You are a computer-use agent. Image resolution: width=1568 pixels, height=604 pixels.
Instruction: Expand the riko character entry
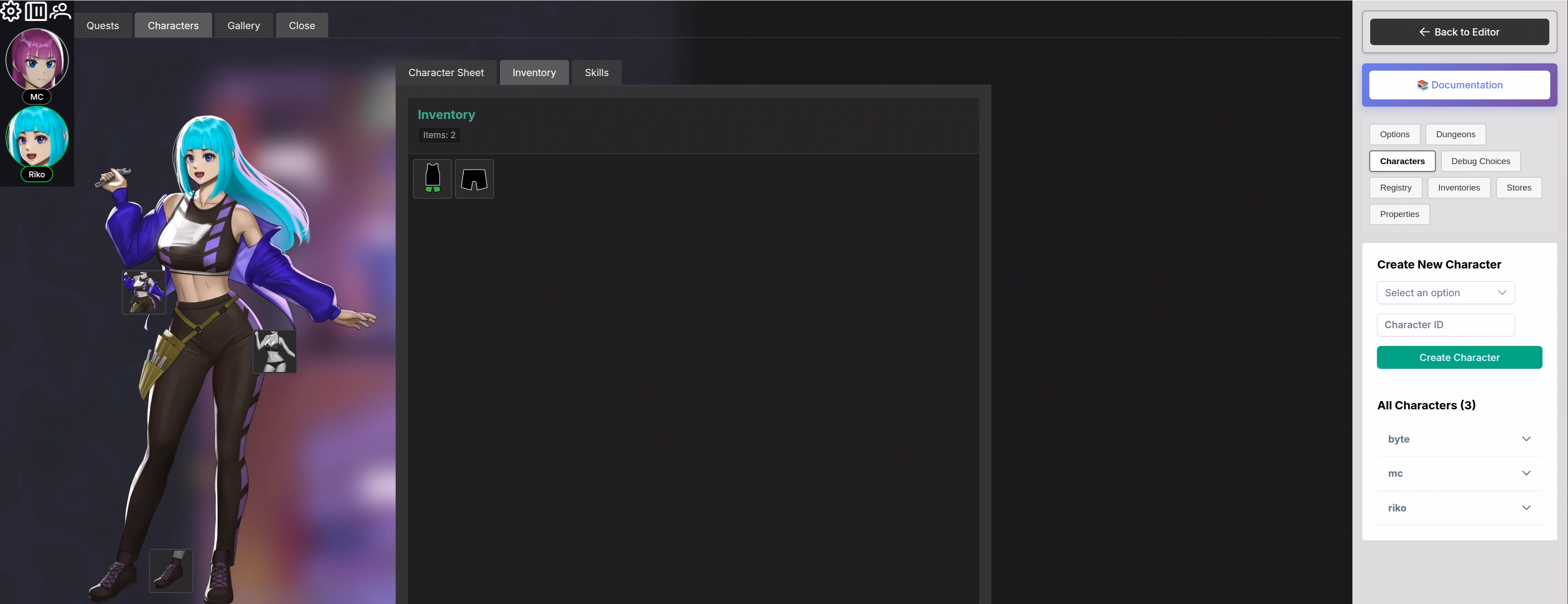pyautogui.click(x=1459, y=508)
